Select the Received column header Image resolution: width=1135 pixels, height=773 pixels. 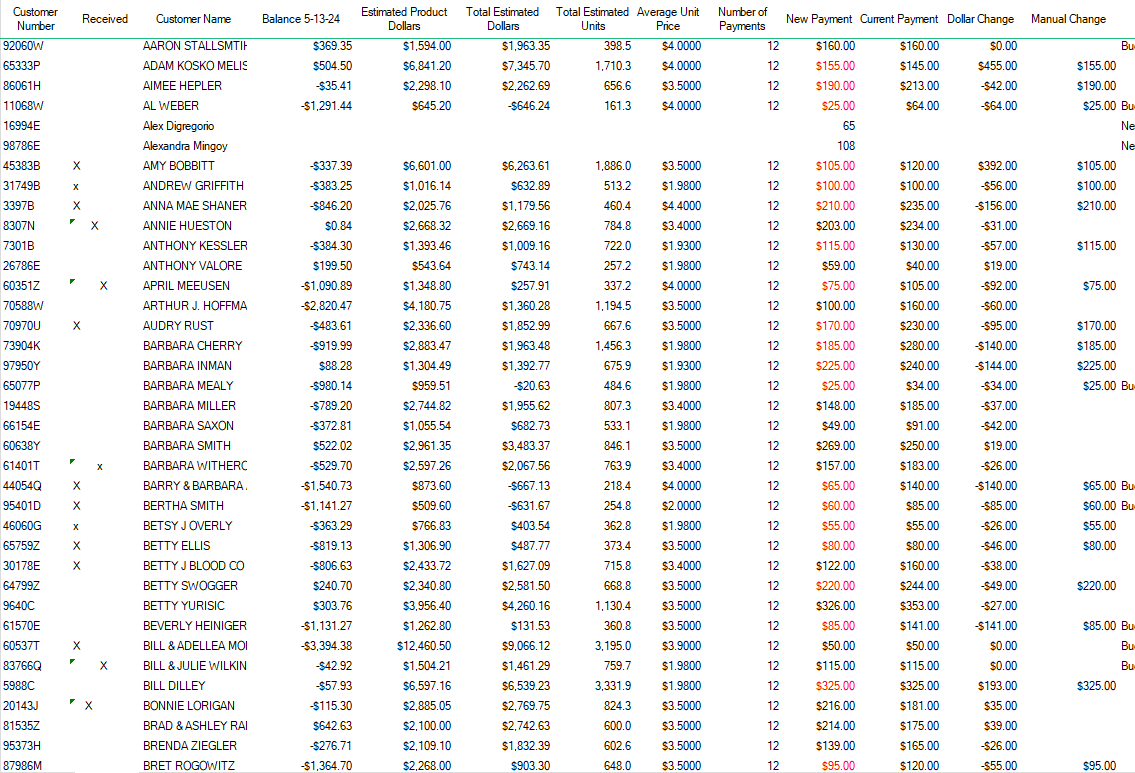(105, 19)
